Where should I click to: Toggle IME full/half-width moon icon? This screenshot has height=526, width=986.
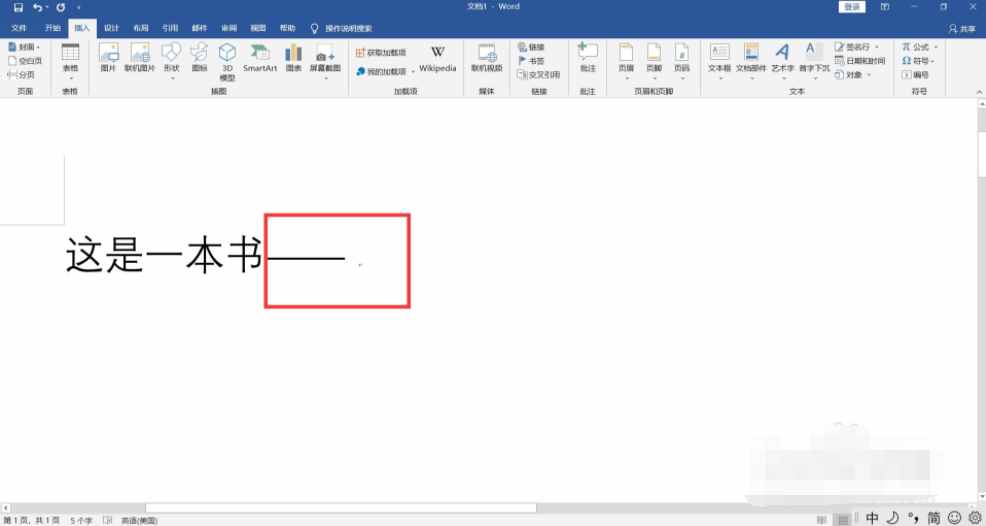point(892,517)
